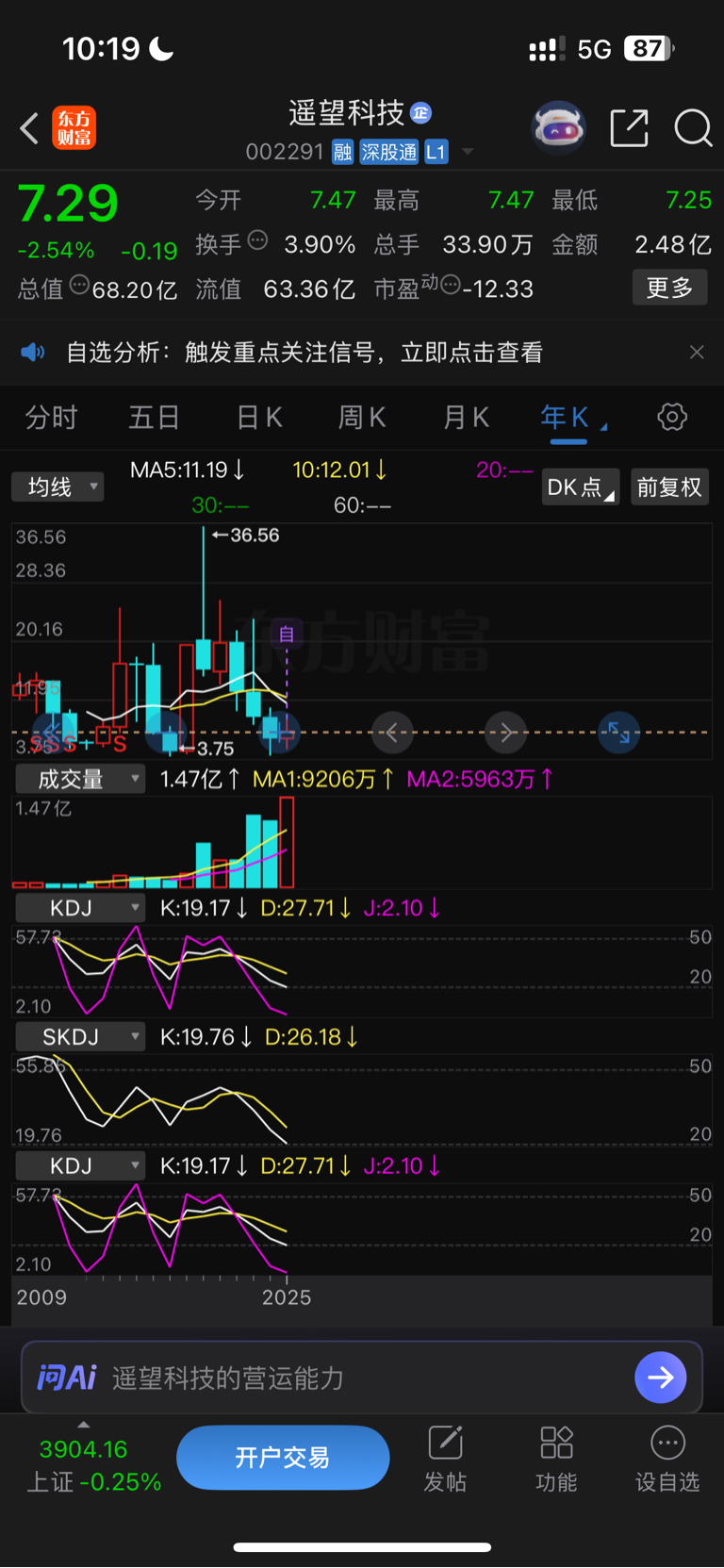The height and width of the screenshot is (1568, 724).
Task: Tap the 3.75 low price label
Action: pyautogui.click(x=206, y=749)
